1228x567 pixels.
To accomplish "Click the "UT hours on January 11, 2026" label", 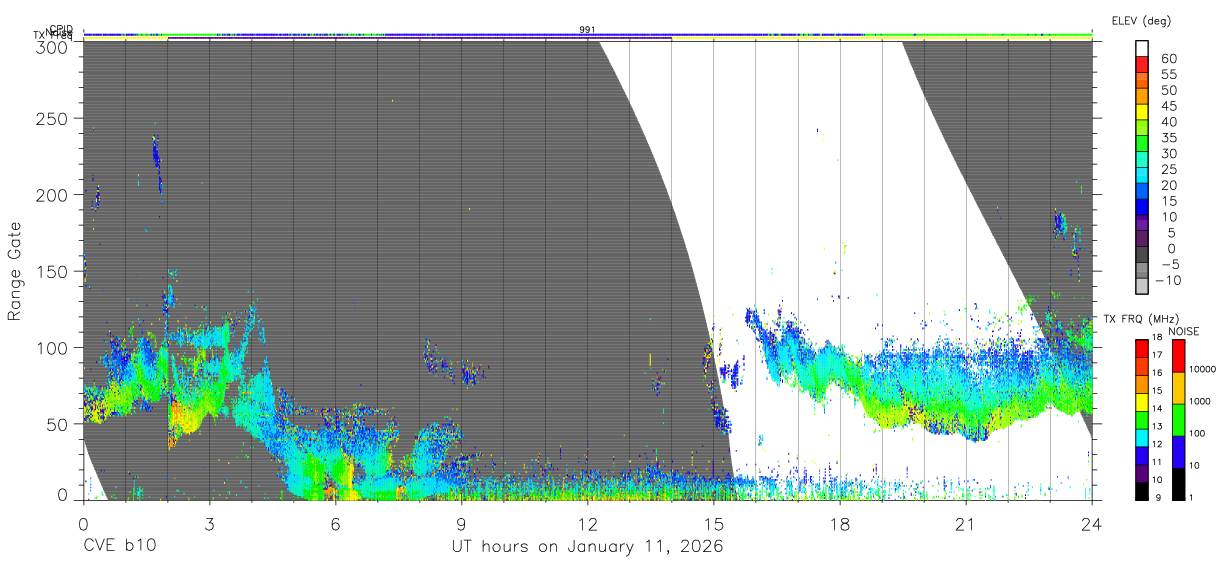I will click(588, 546).
